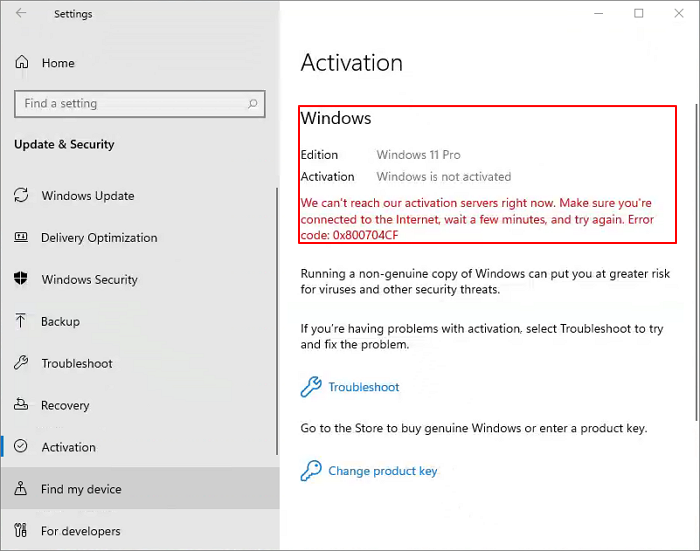
Task: Minimize the Settings window
Action: (597, 13)
